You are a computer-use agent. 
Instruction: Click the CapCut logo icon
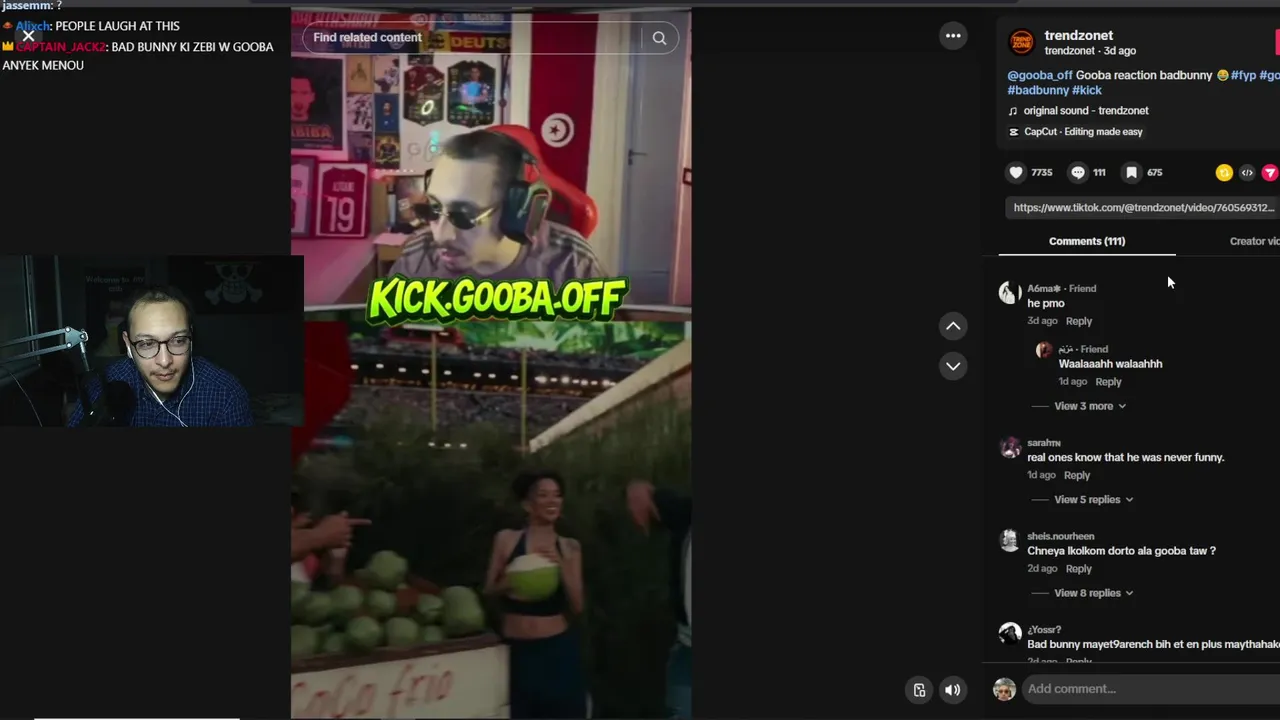pyautogui.click(x=1013, y=132)
